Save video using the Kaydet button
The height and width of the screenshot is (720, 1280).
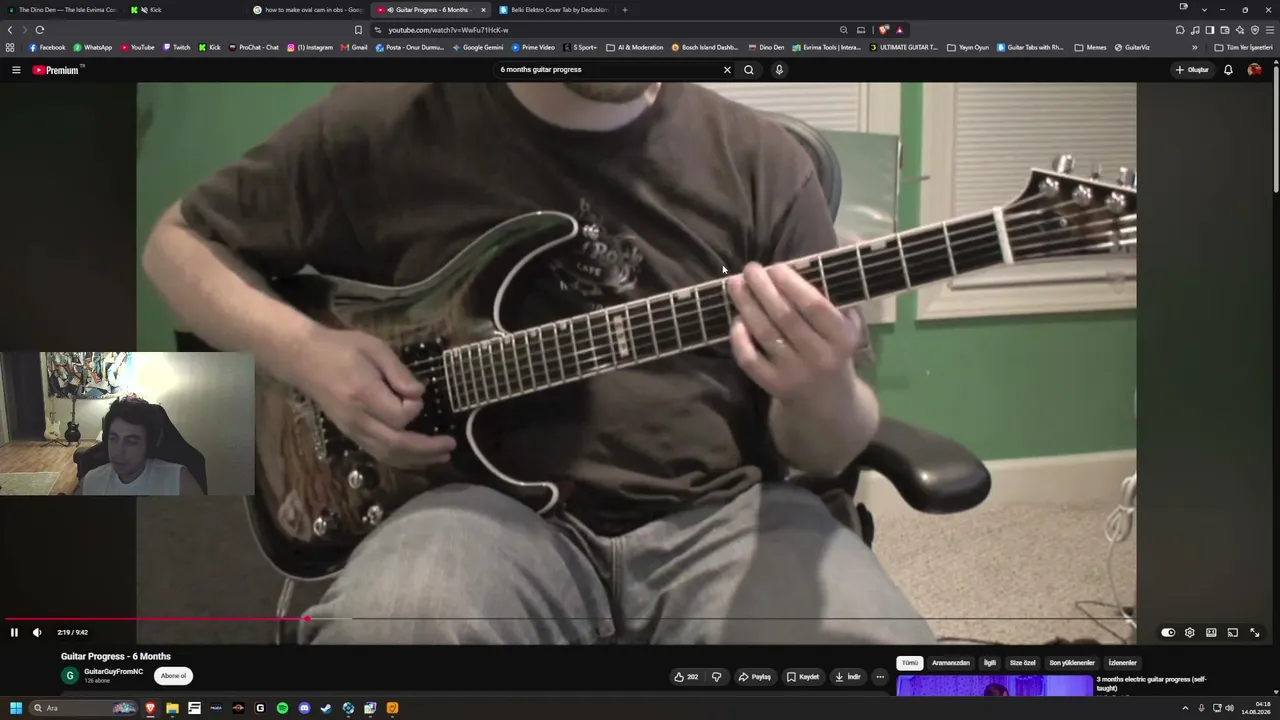click(803, 677)
